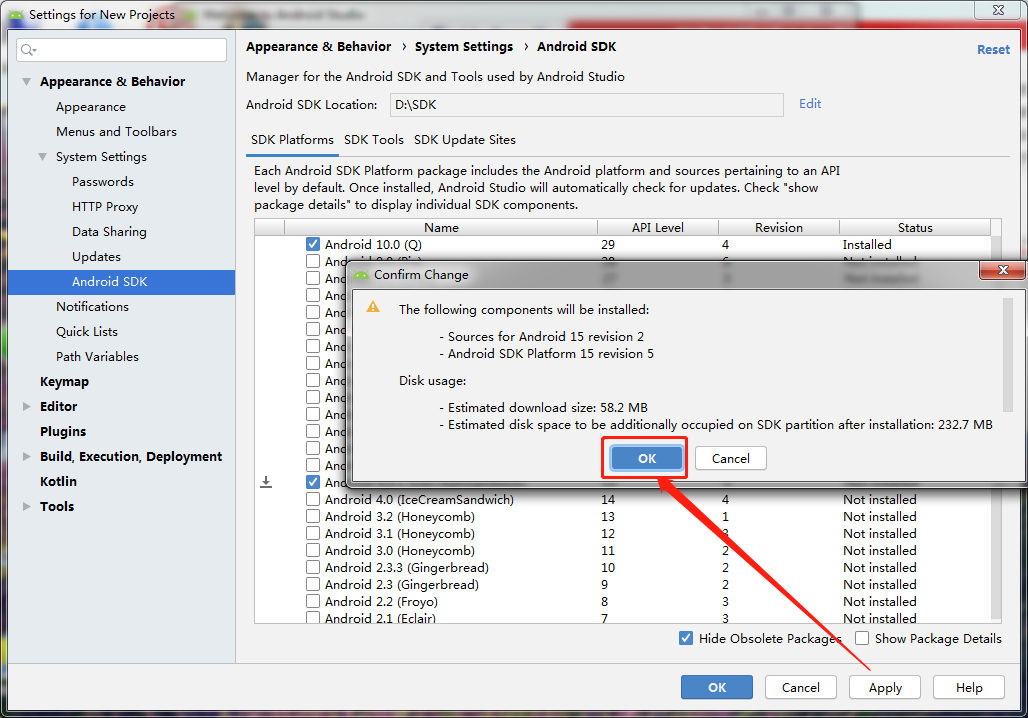The width and height of the screenshot is (1028, 718).
Task: Sort table by Name column header
Action: click(441, 228)
